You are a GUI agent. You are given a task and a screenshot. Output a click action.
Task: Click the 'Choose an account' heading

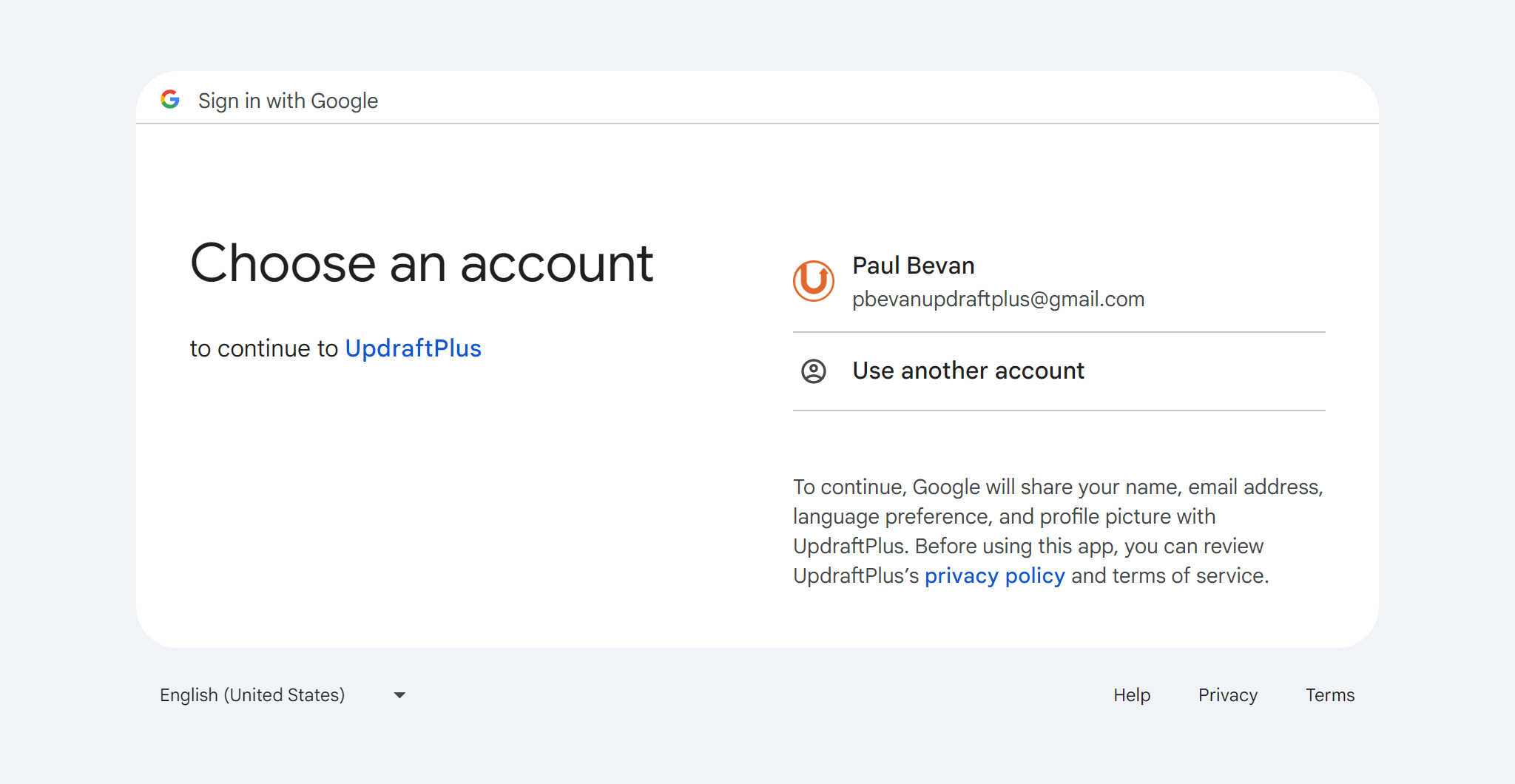pos(422,263)
